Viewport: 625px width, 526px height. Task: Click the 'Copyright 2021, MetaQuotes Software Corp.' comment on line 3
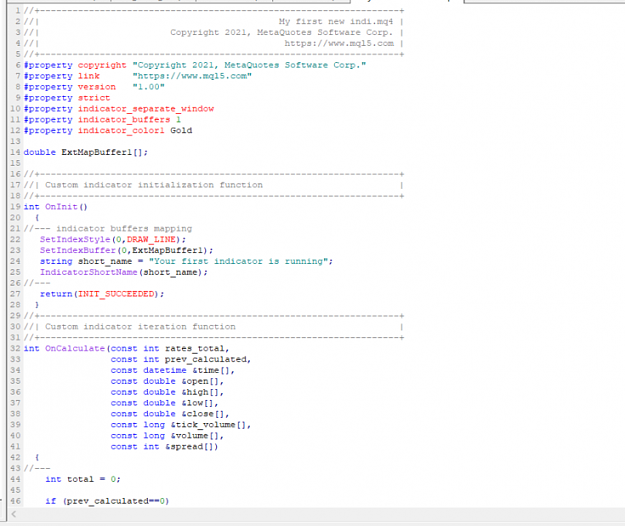281,33
